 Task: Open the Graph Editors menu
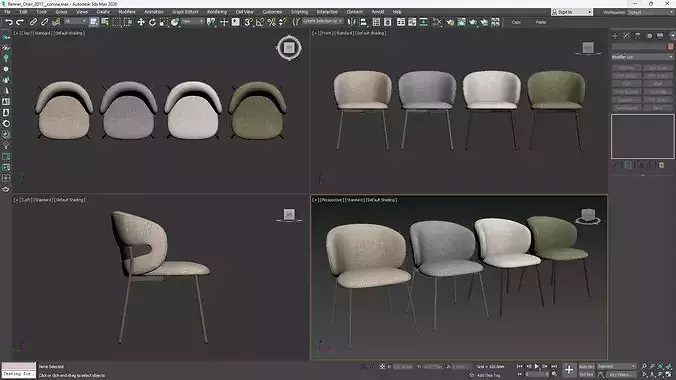[x=185, y=12]
